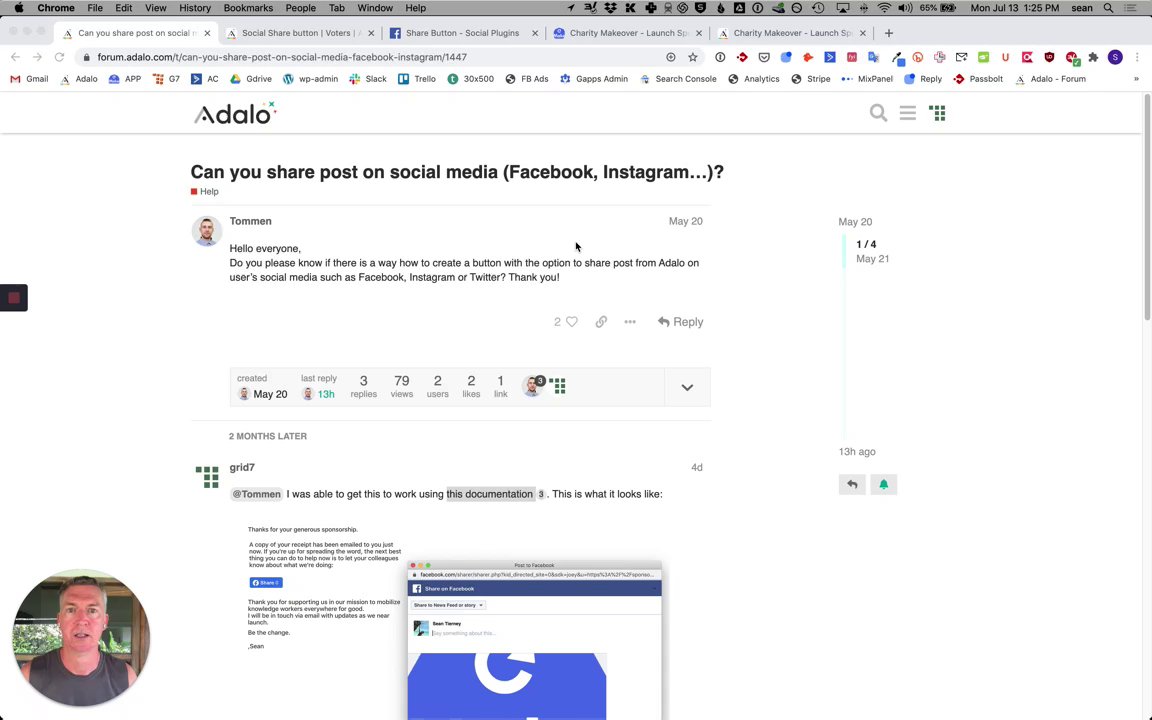Switch to Social Share button | Voters tab

click(x=298, y=33)
